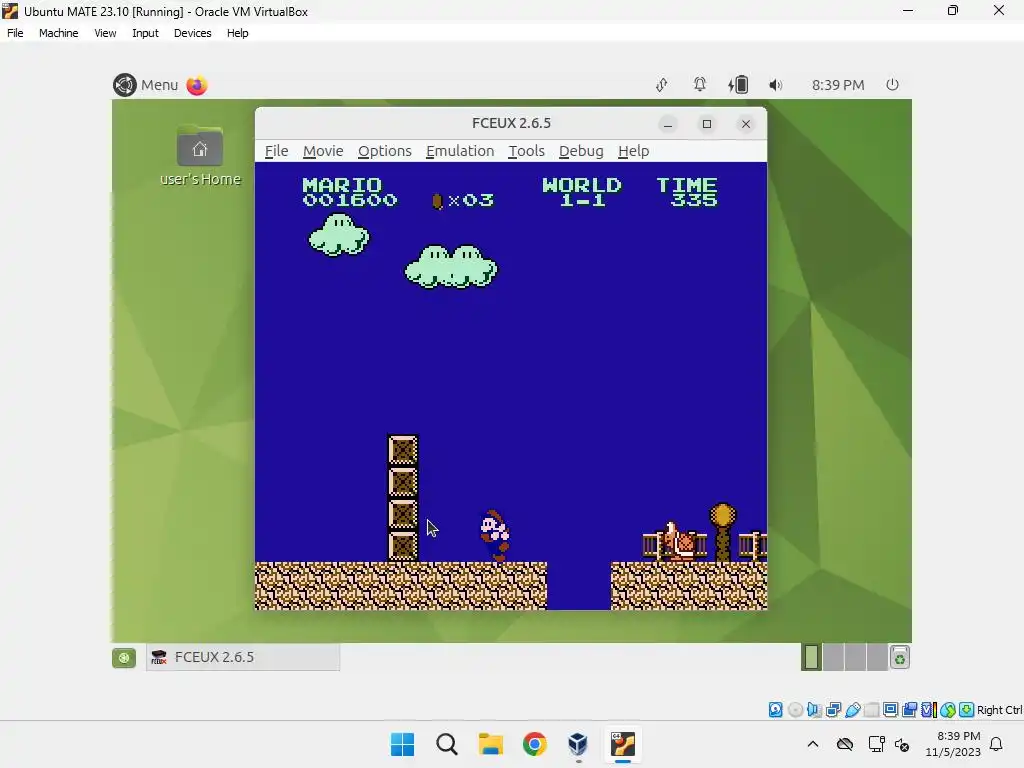
Task: Open Windows notification bell
Action: [x=996, y=744]
